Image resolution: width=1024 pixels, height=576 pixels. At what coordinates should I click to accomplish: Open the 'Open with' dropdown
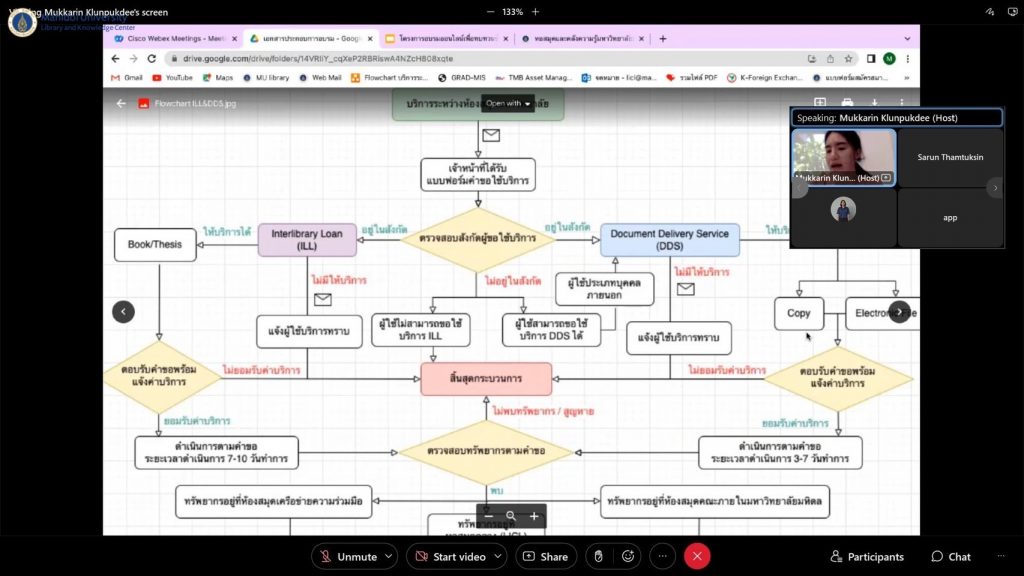(x=509, y=103)
